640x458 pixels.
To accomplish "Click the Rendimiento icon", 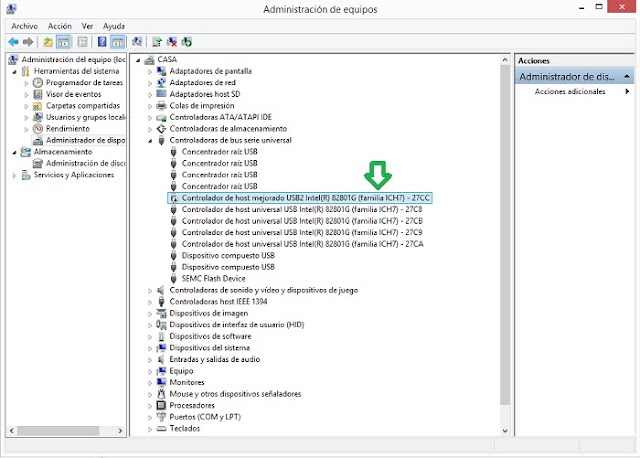I will point(38,129).
